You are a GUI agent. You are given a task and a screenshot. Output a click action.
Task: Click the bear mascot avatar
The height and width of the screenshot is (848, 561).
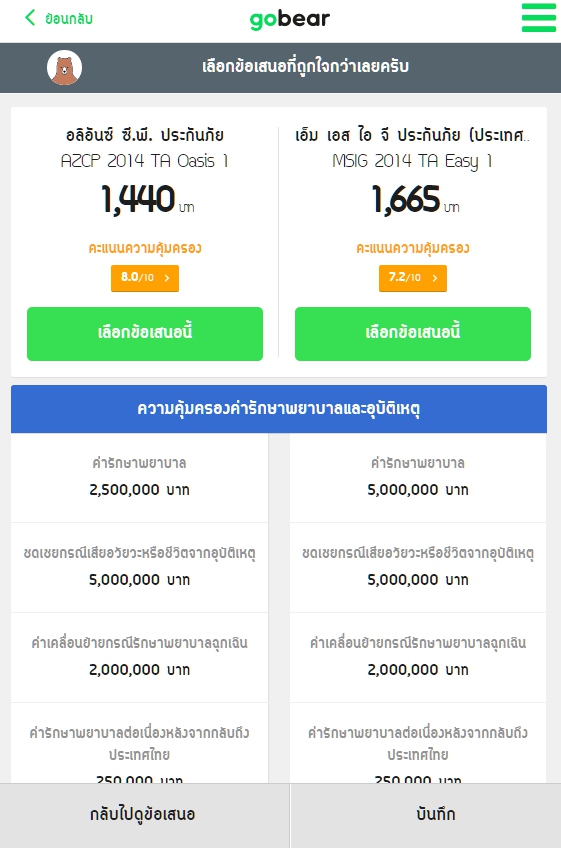click(x=64, y=68)
